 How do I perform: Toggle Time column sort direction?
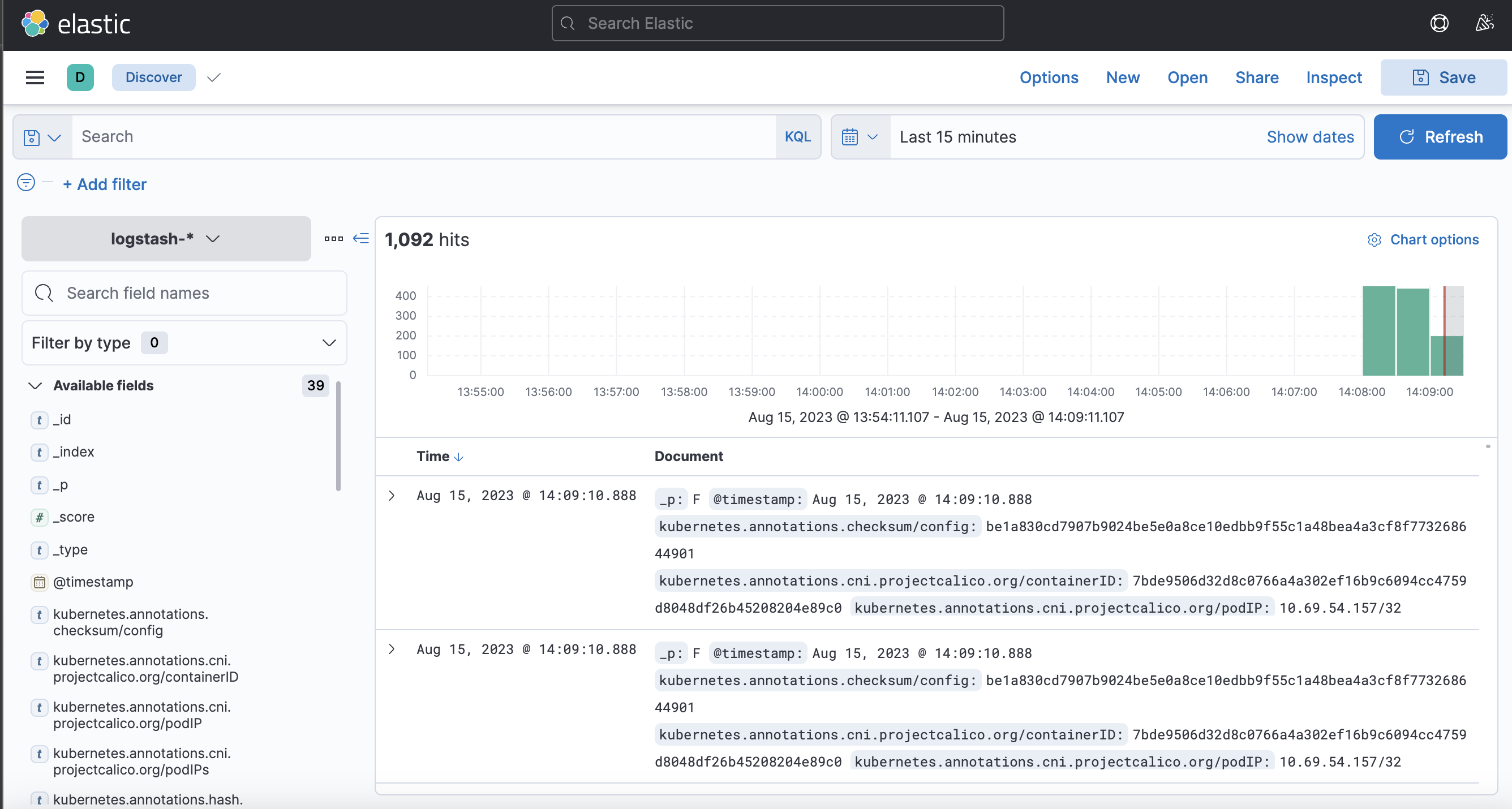[458, 457]
